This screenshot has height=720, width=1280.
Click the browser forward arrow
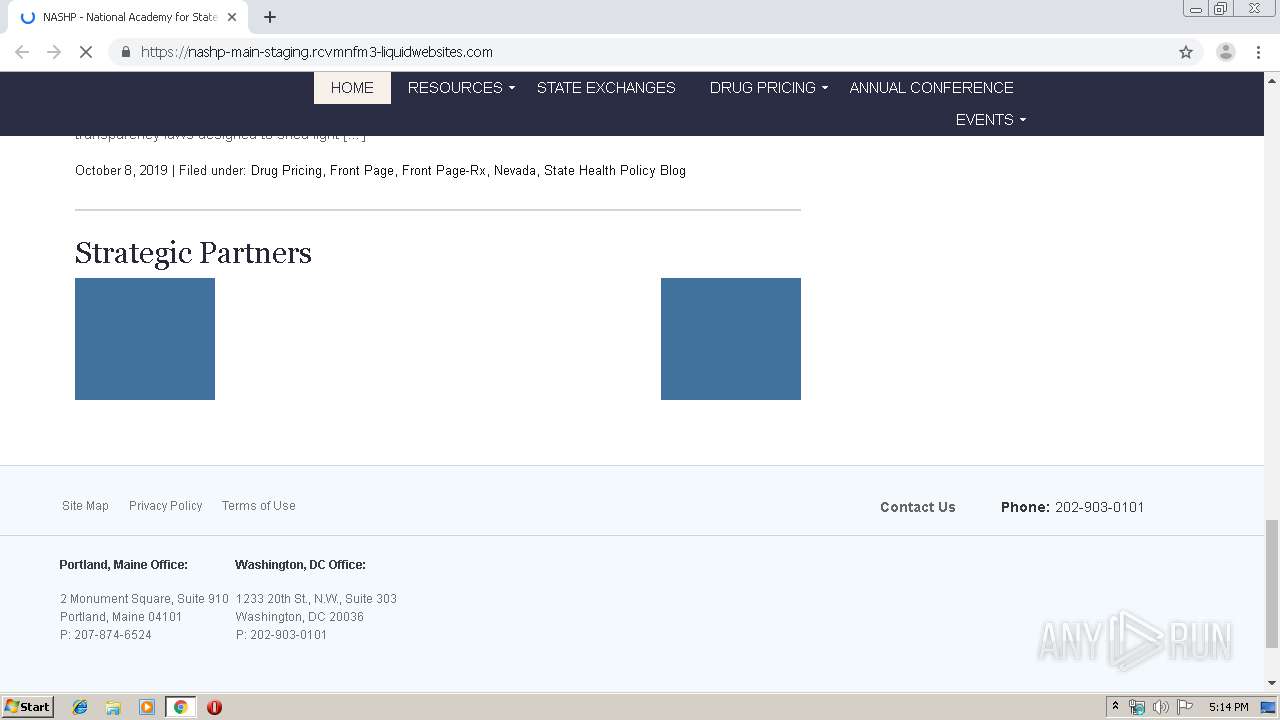click(54, 52)
